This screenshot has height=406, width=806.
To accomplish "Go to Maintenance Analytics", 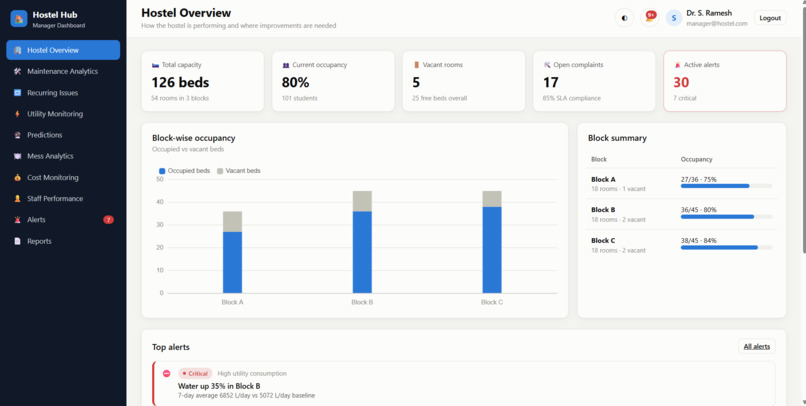I will (63, 71).
